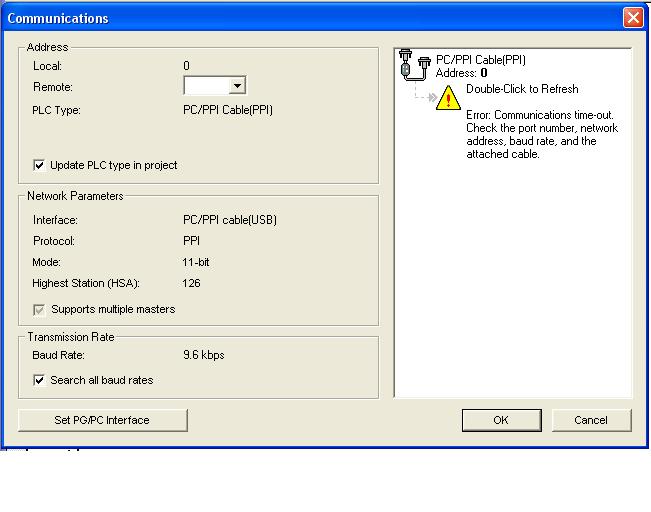651x512 pixels.
Task: Open the Remote address dropdown arrow
Action: click(237, 87)
